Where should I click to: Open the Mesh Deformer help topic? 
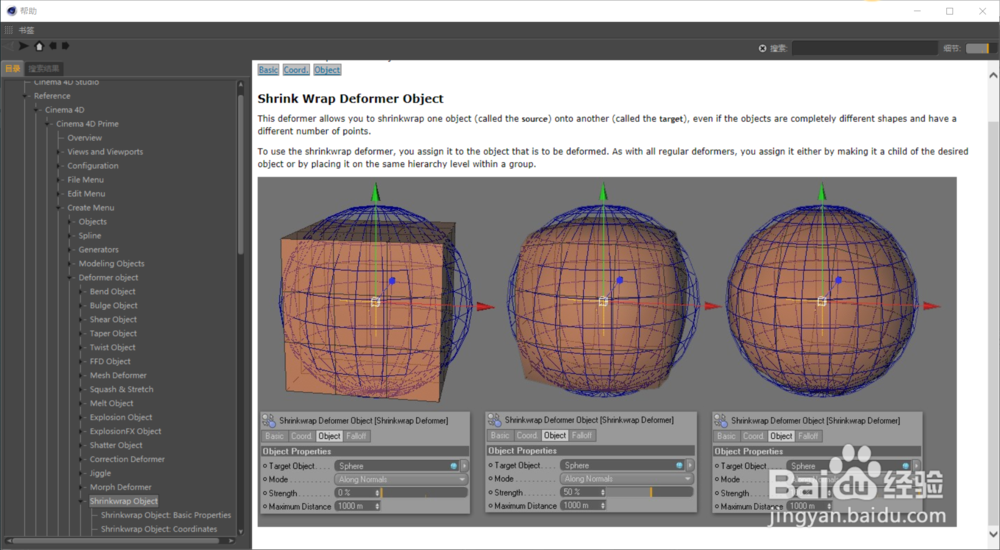[x=118, y=375]
